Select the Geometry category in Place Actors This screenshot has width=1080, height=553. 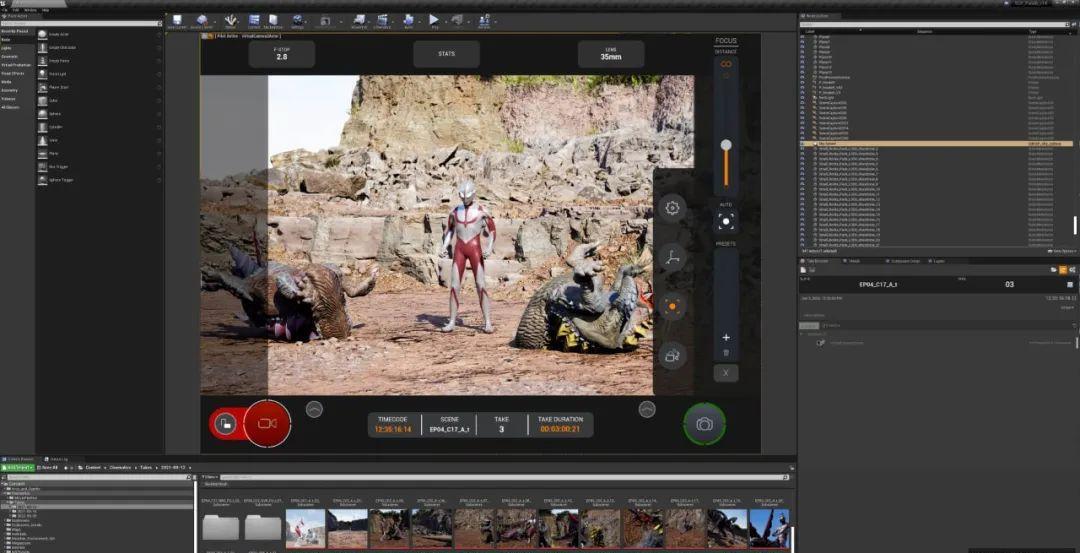10,90
